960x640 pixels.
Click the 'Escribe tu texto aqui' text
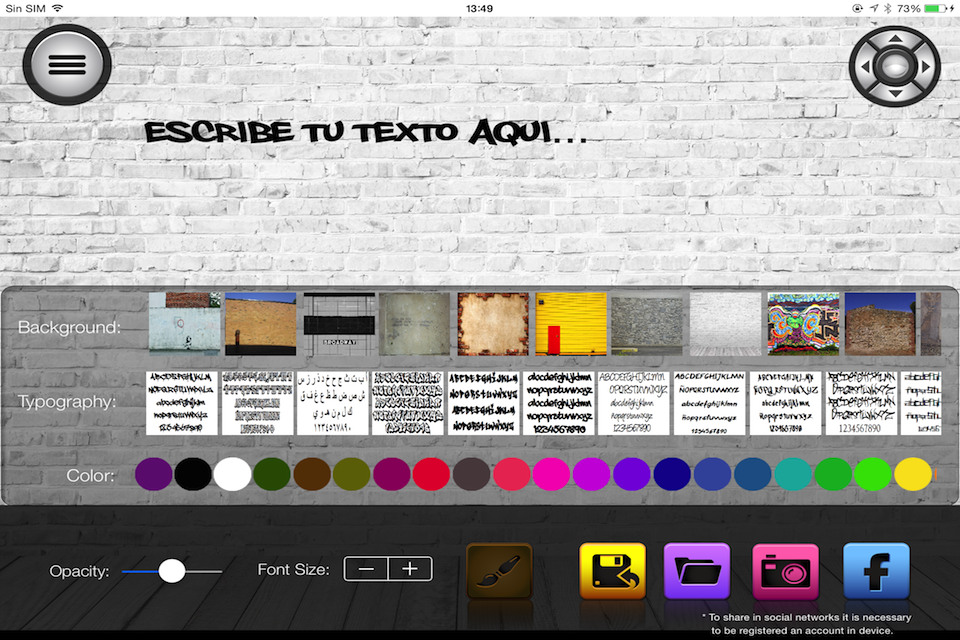click(x=365, y=132)
